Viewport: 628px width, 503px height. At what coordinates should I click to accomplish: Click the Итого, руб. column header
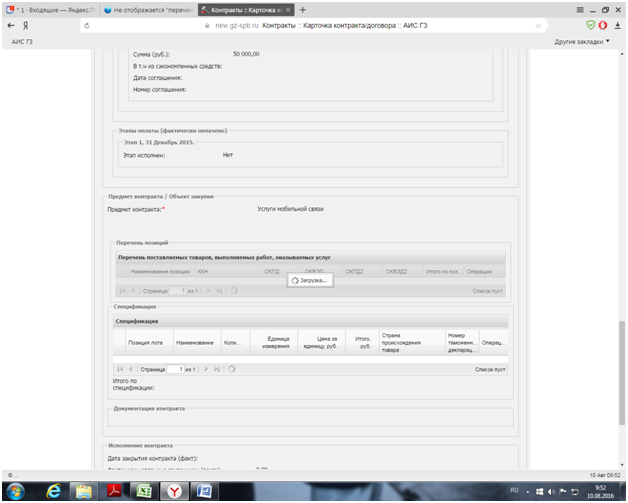tap(362, 343)
